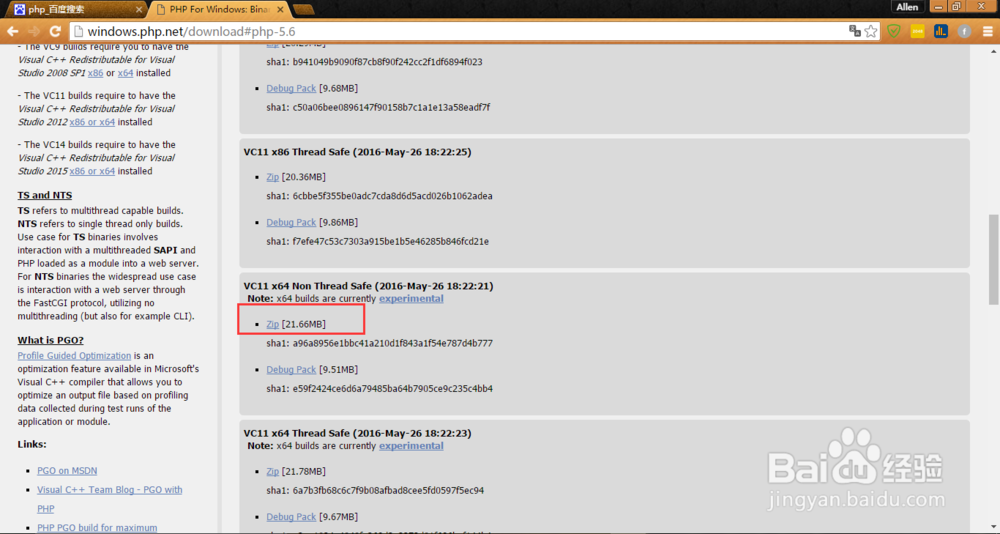Close the php_百度搜索 tab
1000x534 pixels.
click(x=140, y=10)
